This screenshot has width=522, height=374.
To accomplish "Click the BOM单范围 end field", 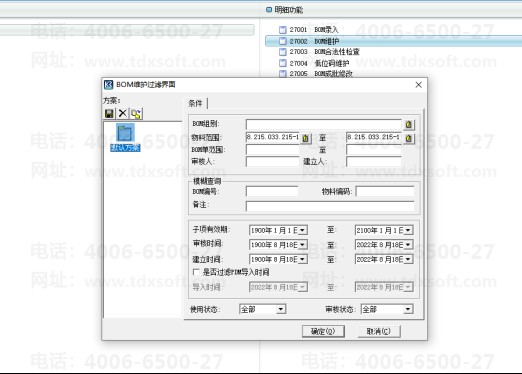I will coord(374,150).
